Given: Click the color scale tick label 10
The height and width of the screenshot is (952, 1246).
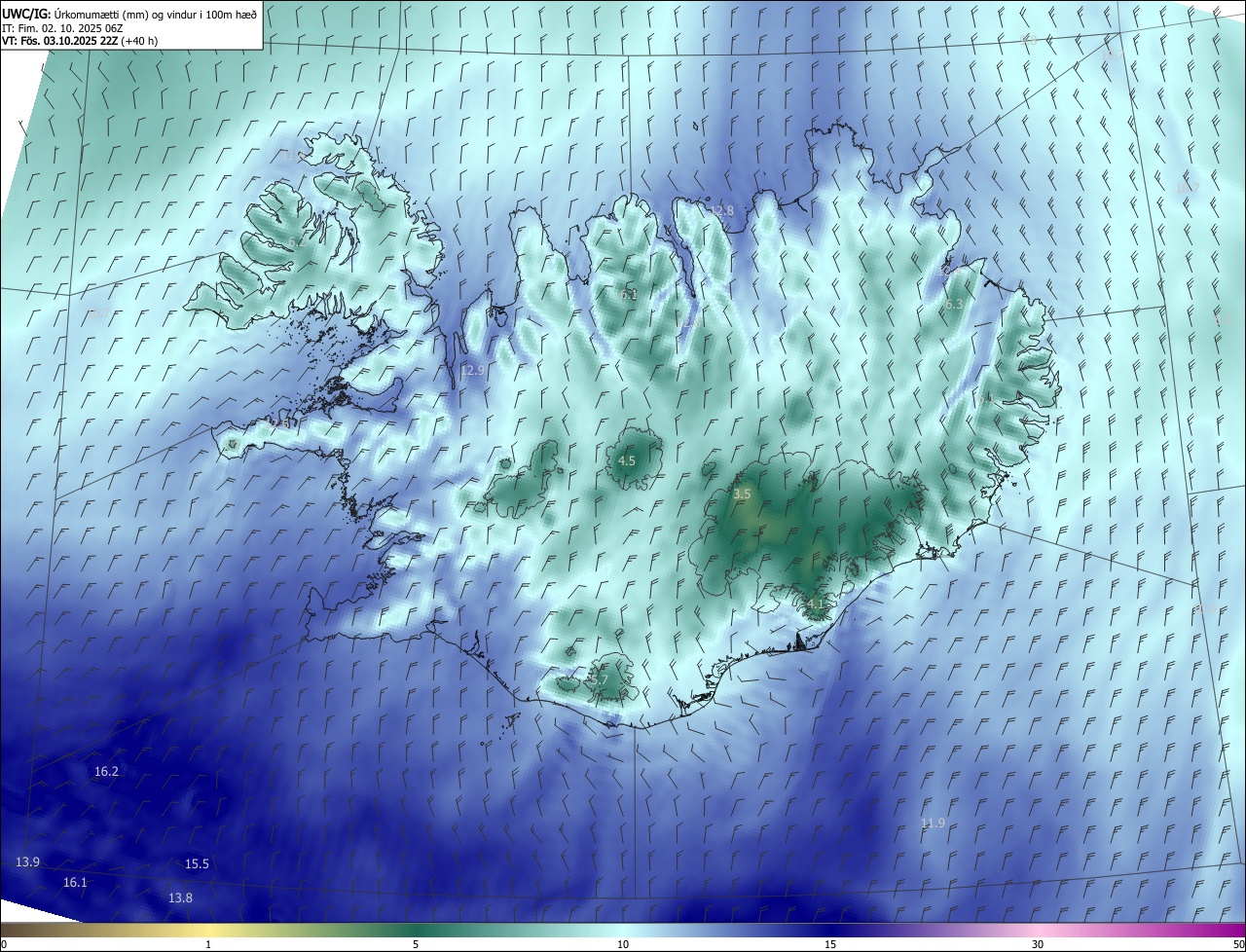Looking at the screenshot, I should tap(623, 944).
